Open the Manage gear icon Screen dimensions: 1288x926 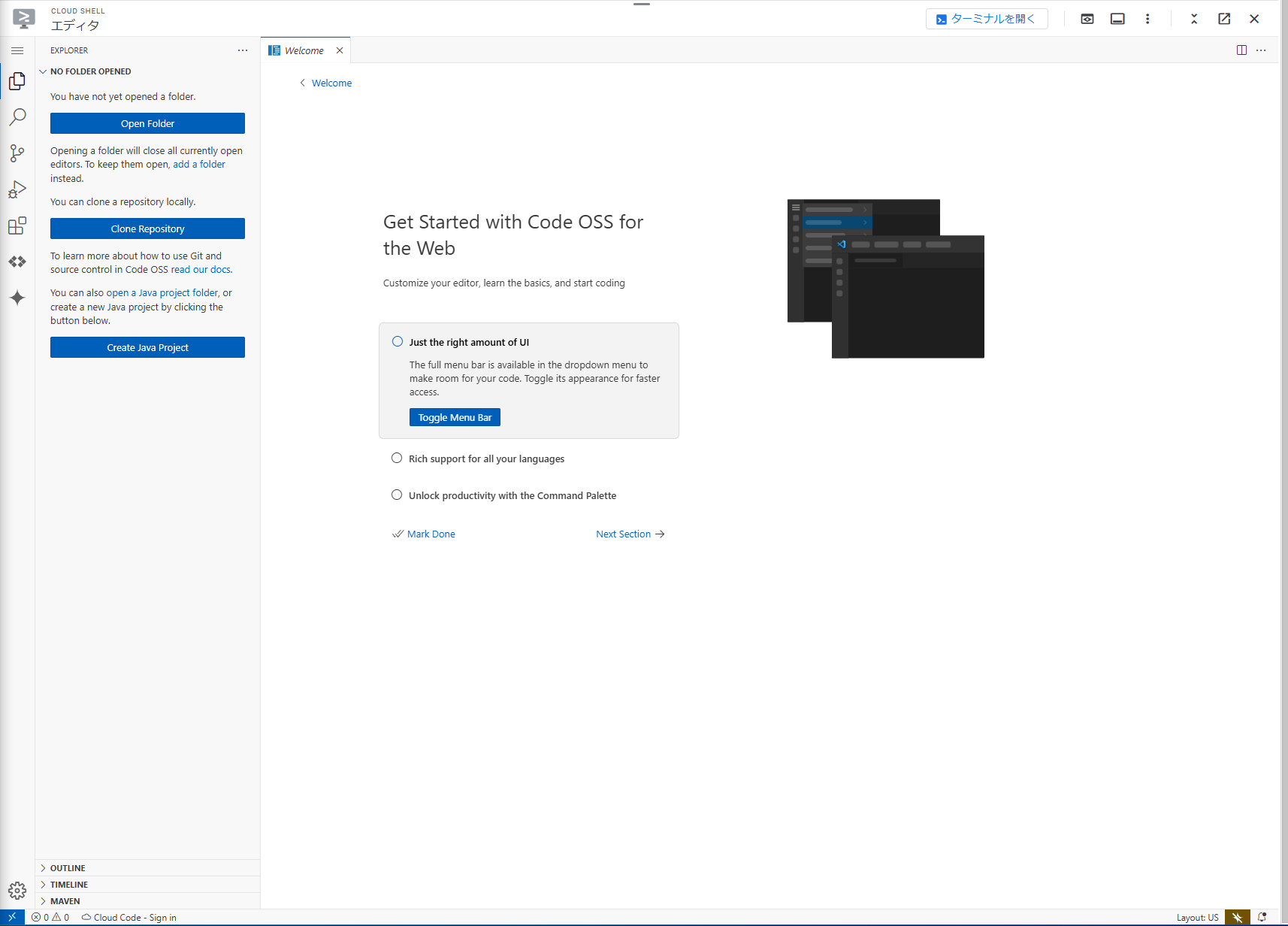pos(17,891)
